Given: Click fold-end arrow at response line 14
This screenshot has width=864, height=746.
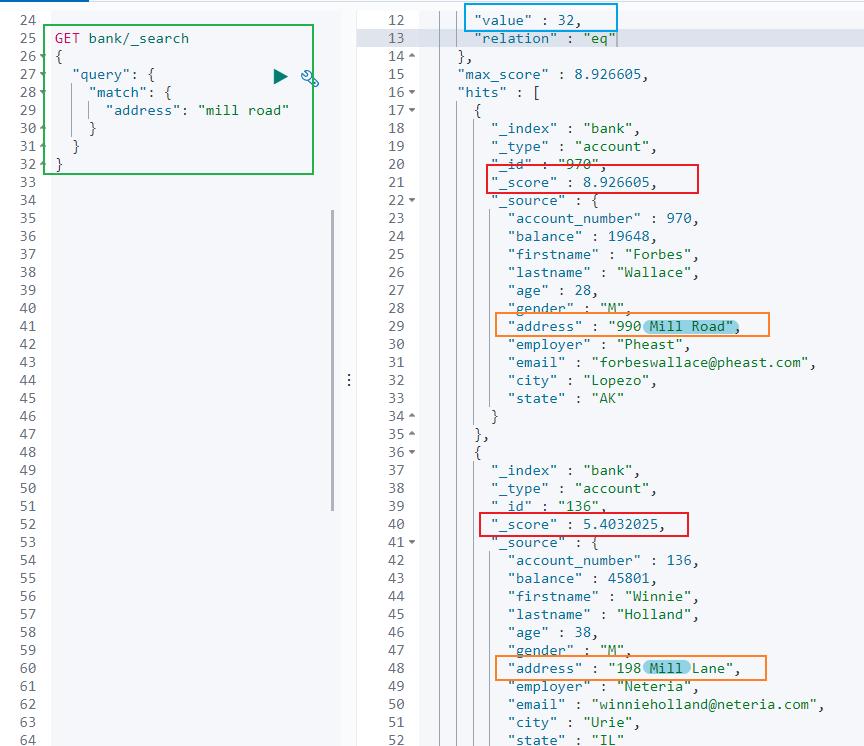Looking at the screenshot, I should (414, 56).
